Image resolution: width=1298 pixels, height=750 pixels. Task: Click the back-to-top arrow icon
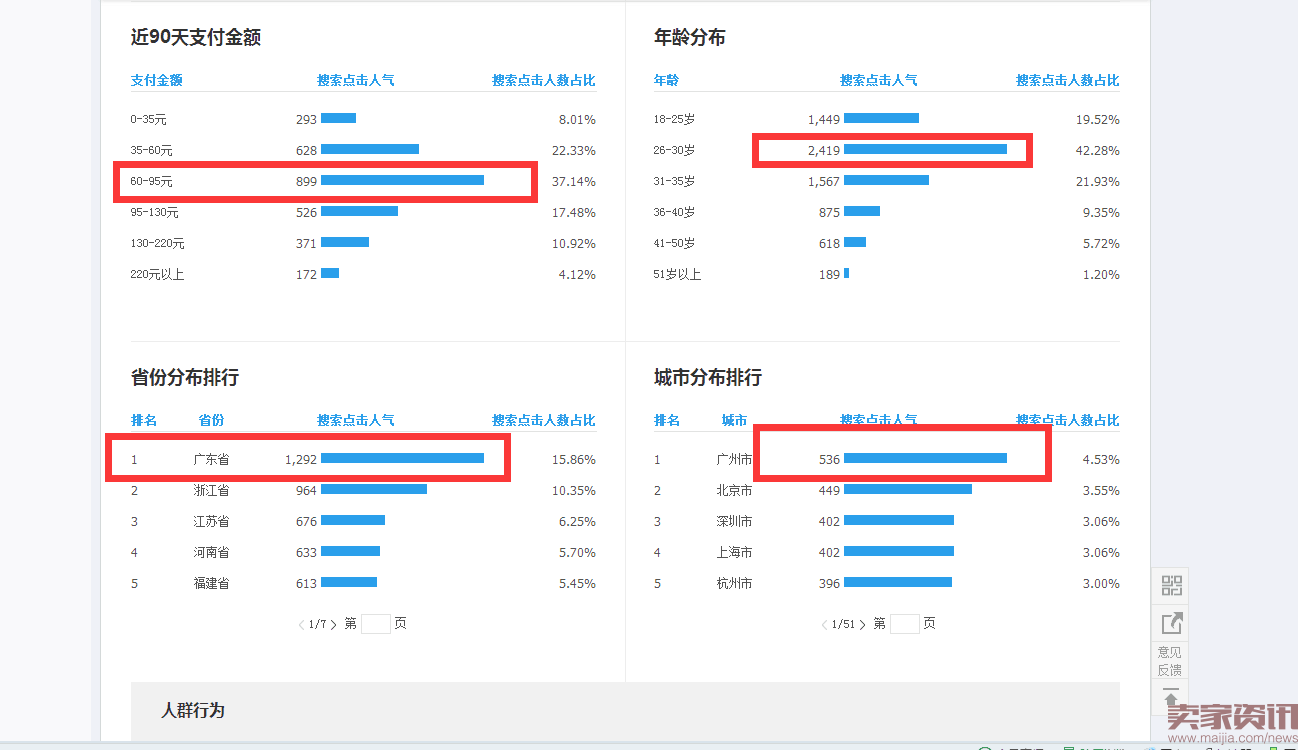point(1171,697)
